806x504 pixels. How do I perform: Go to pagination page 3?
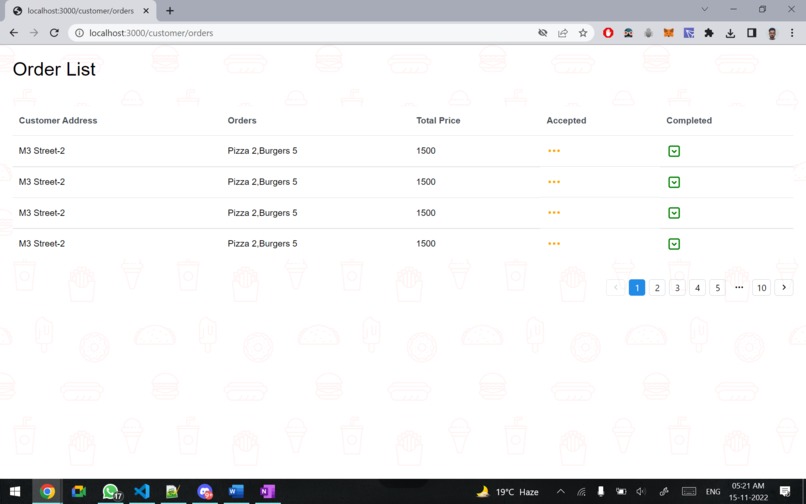(677, 287)
